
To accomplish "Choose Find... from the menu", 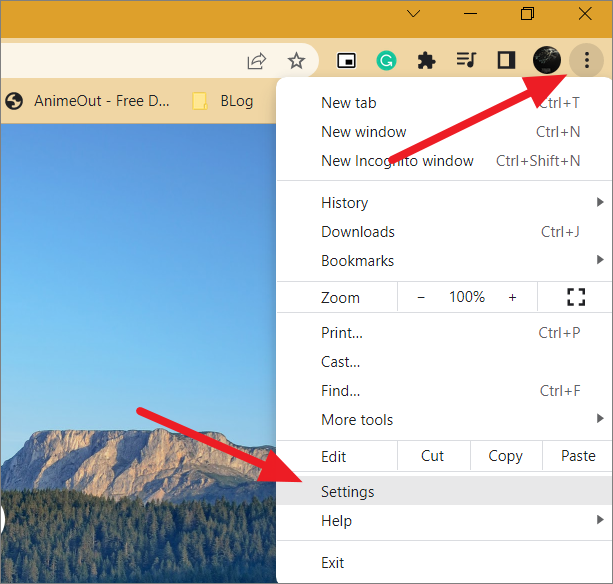I will click(444, 391).
